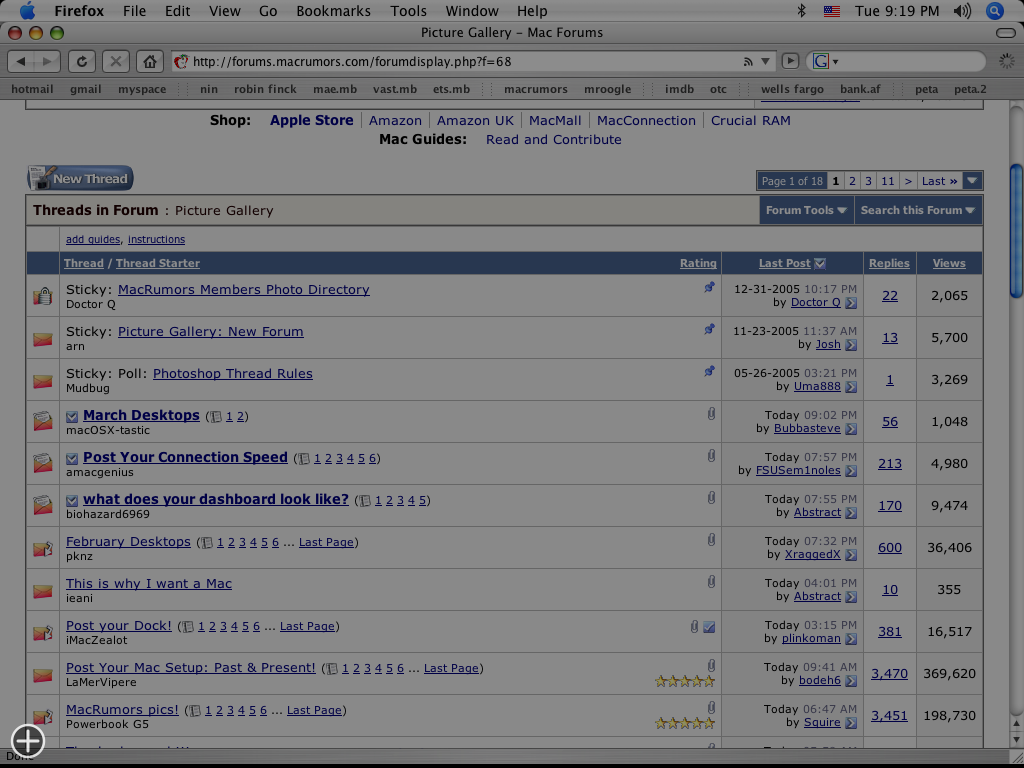Open the US flag input menu
Viewport: 1024px width, 768px height.
click(831, 10)
